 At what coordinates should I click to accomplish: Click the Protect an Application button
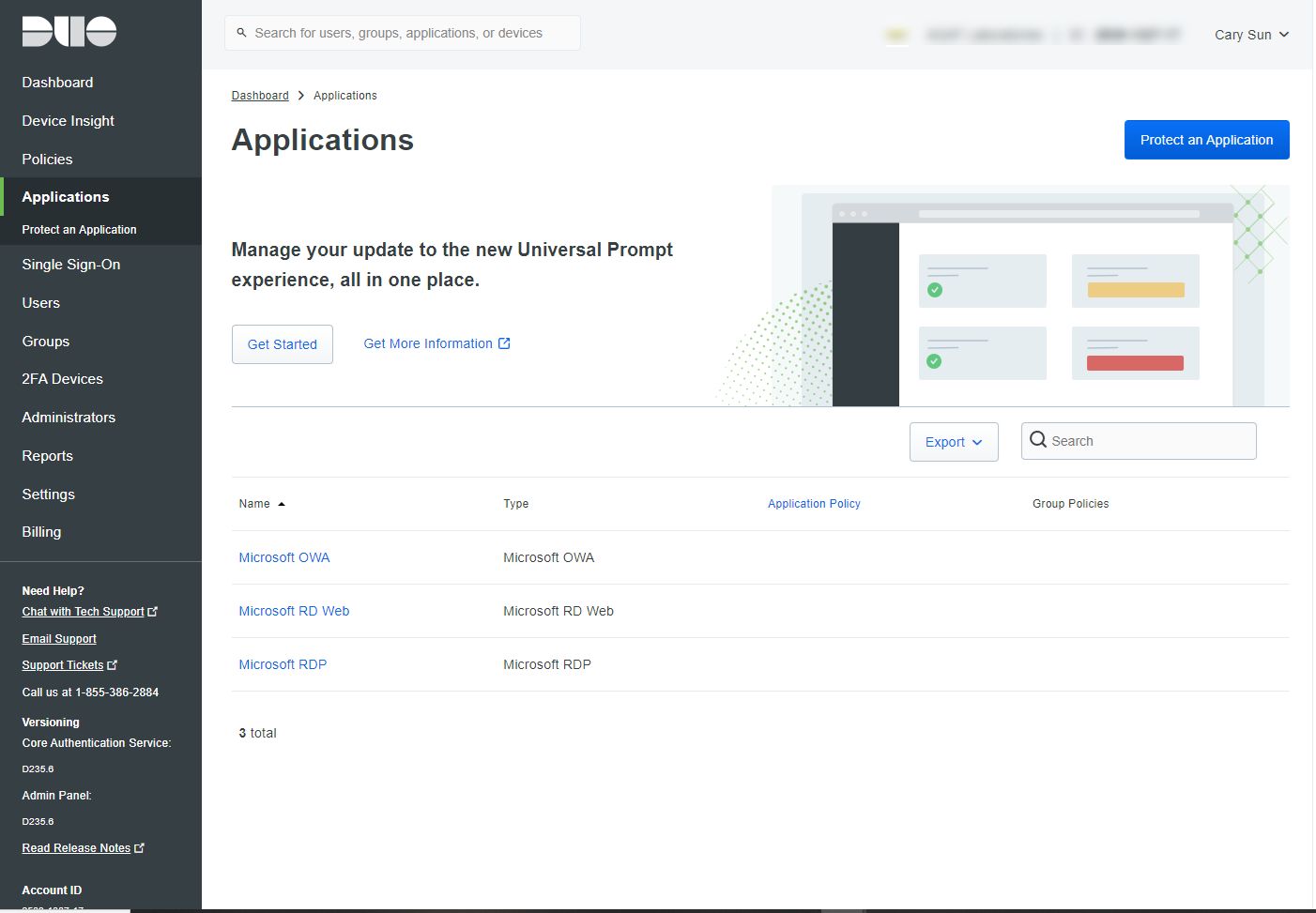pos(1207,140)
